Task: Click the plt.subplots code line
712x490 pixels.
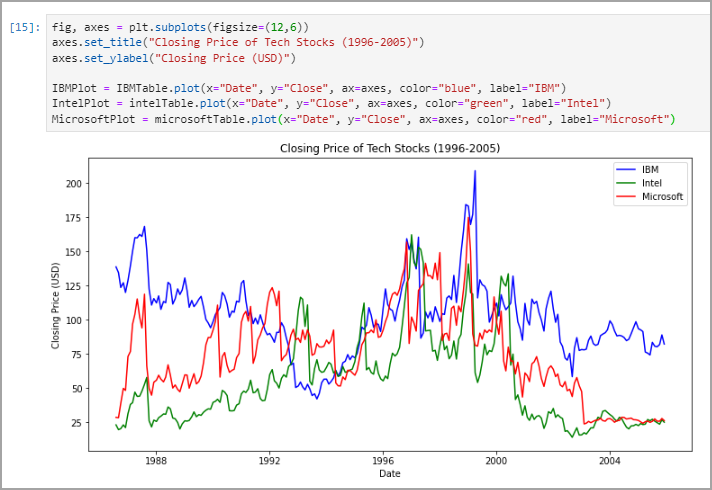Action: [x=180, y=27]
